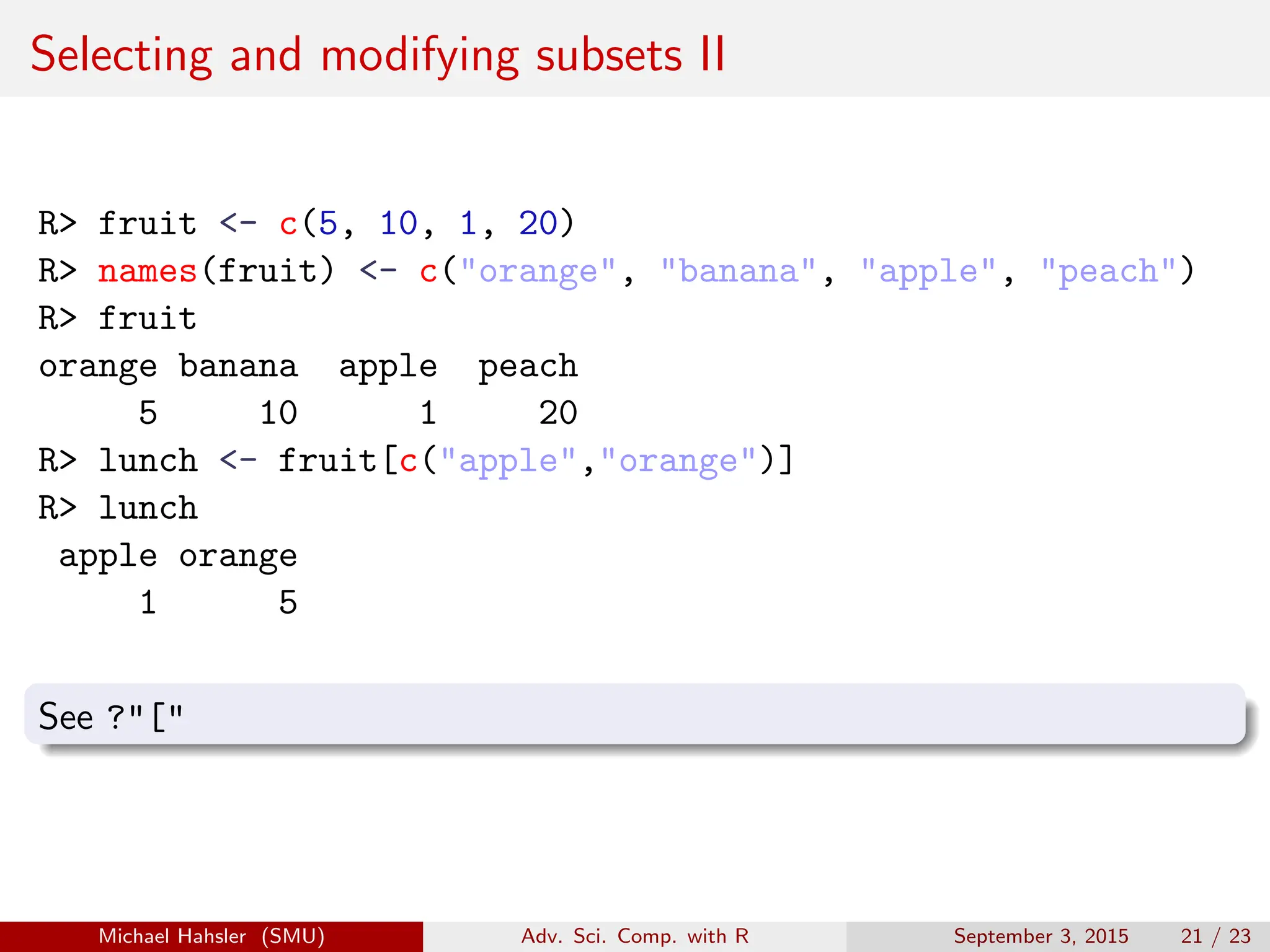Click the 'apple' header in lunch output

[x=108, y=557]
